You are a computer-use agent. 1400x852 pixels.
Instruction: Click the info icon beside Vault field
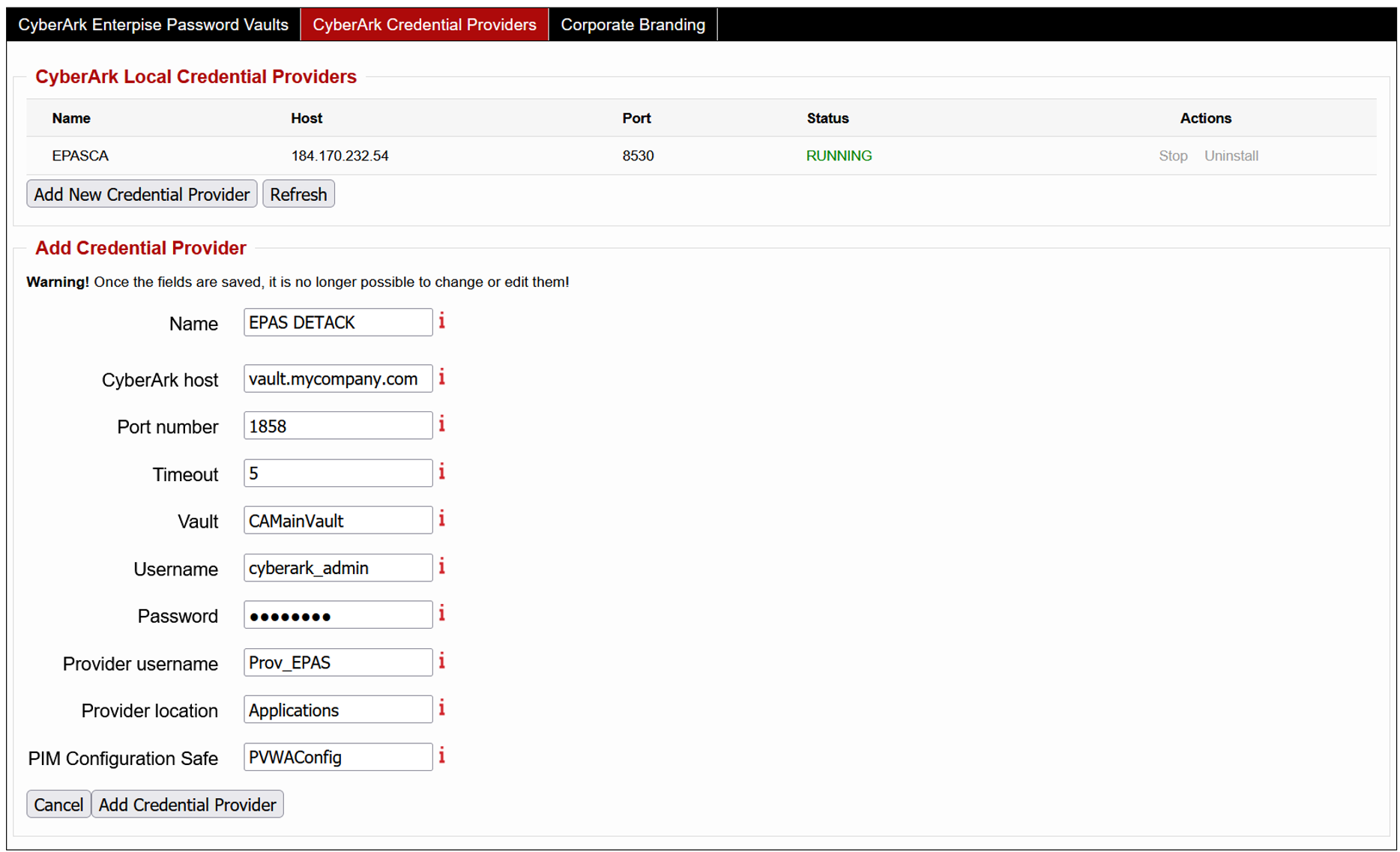point(441,519)
